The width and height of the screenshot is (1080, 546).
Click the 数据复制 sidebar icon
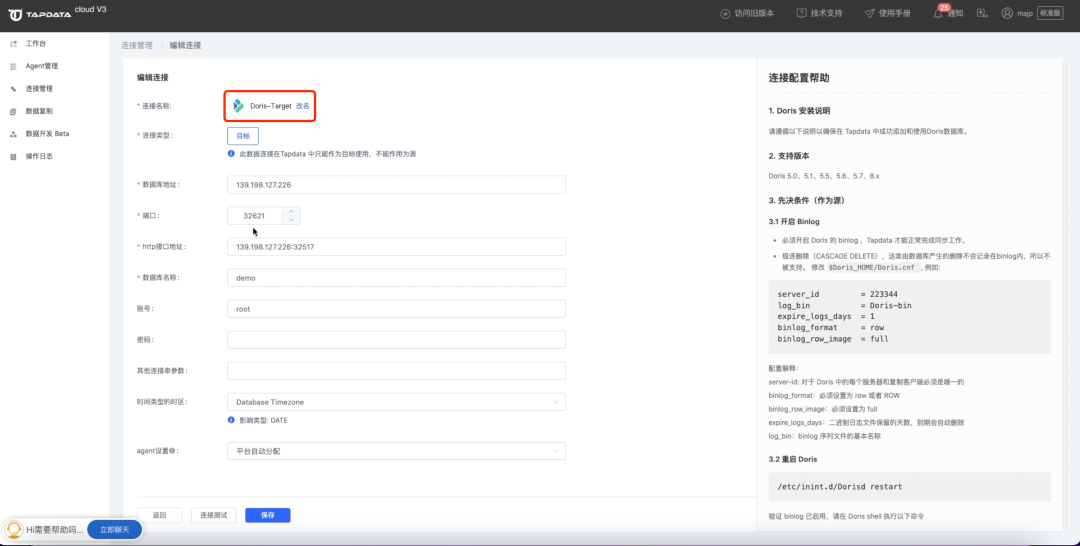[13, 112]
